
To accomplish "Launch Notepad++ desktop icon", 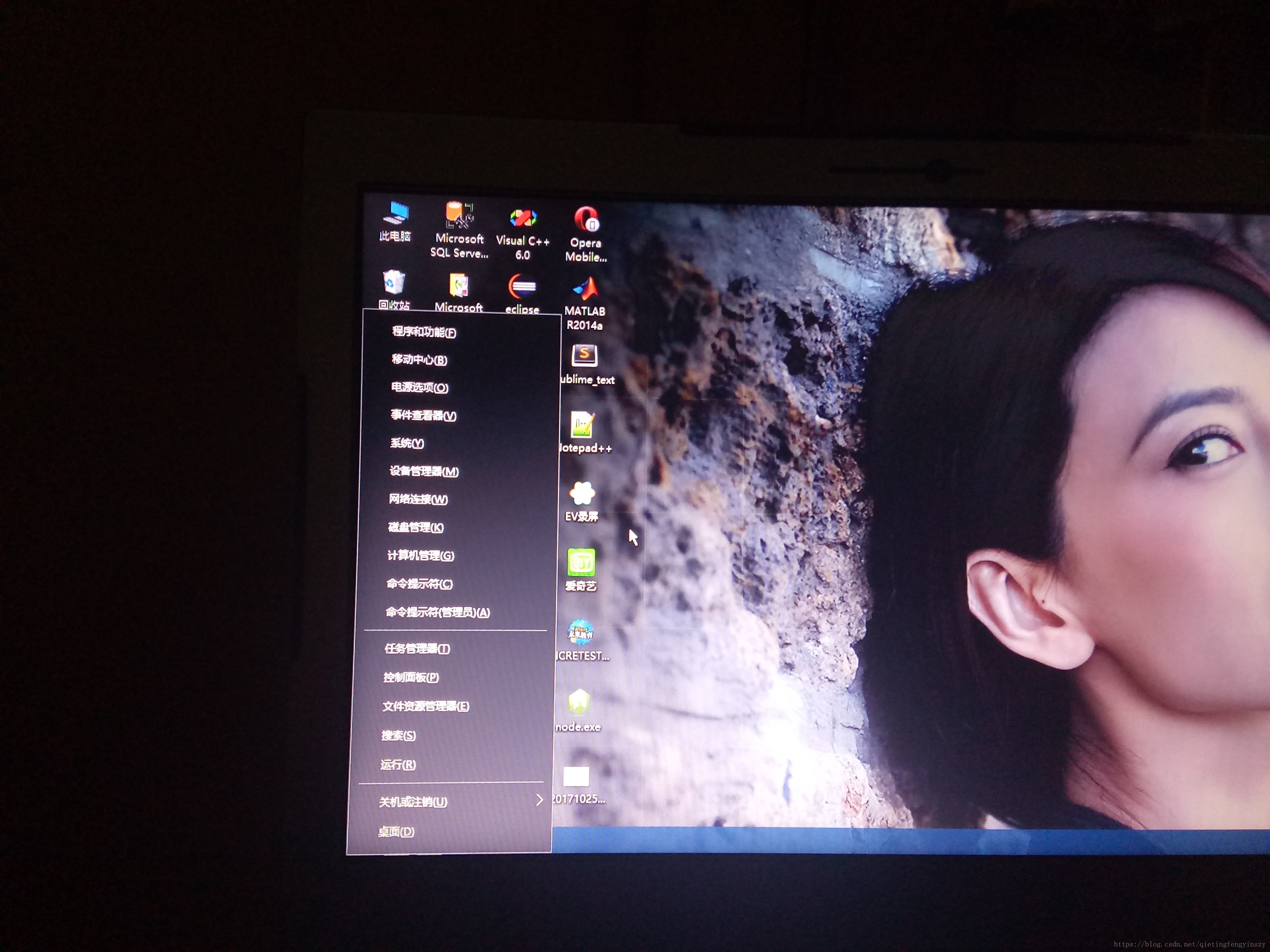I will tap(582, 426).
